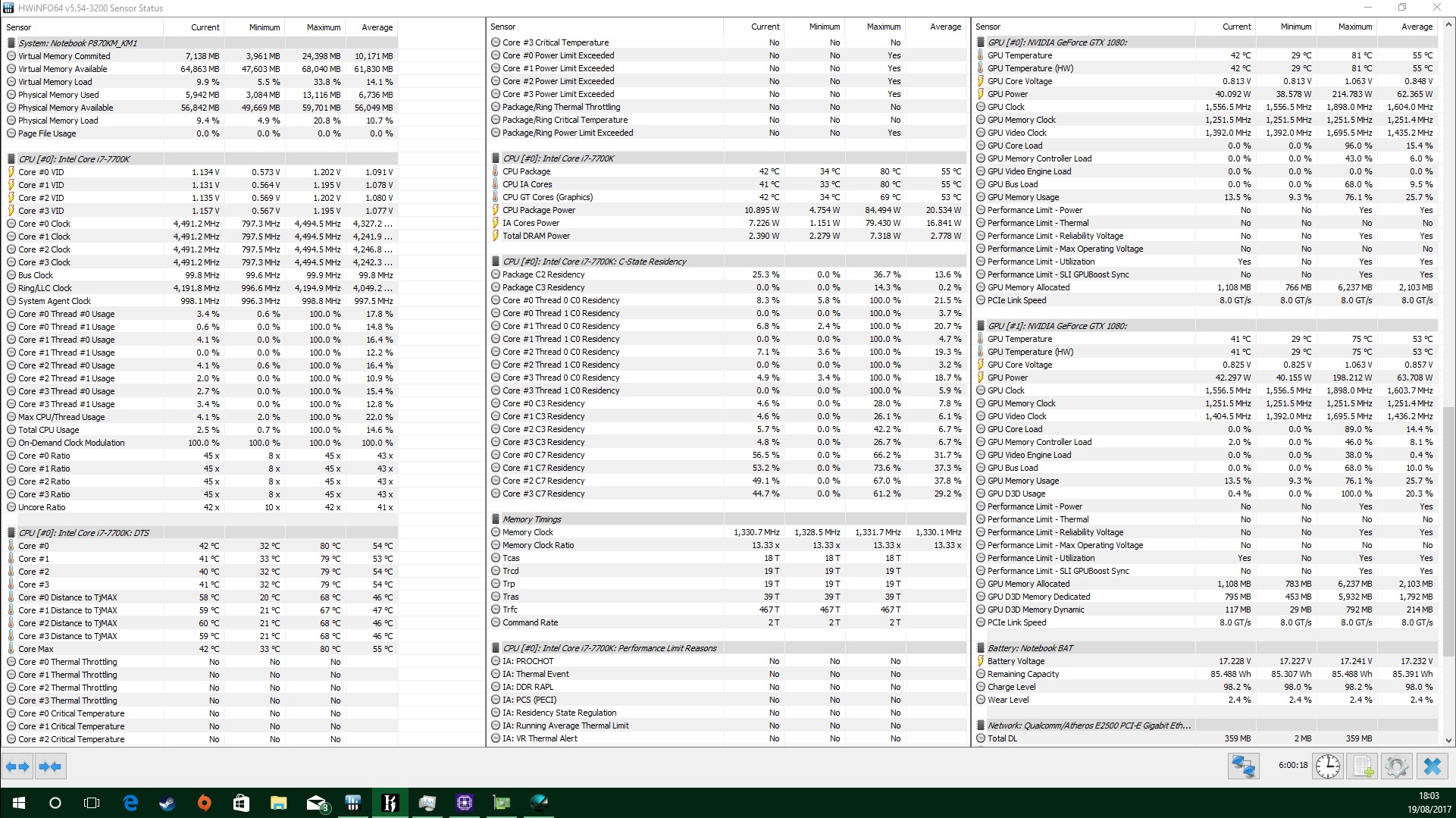Switch to purple CPU chip taskbar app
This screenshot has height=818, width=1456.
tap(465, 803)
